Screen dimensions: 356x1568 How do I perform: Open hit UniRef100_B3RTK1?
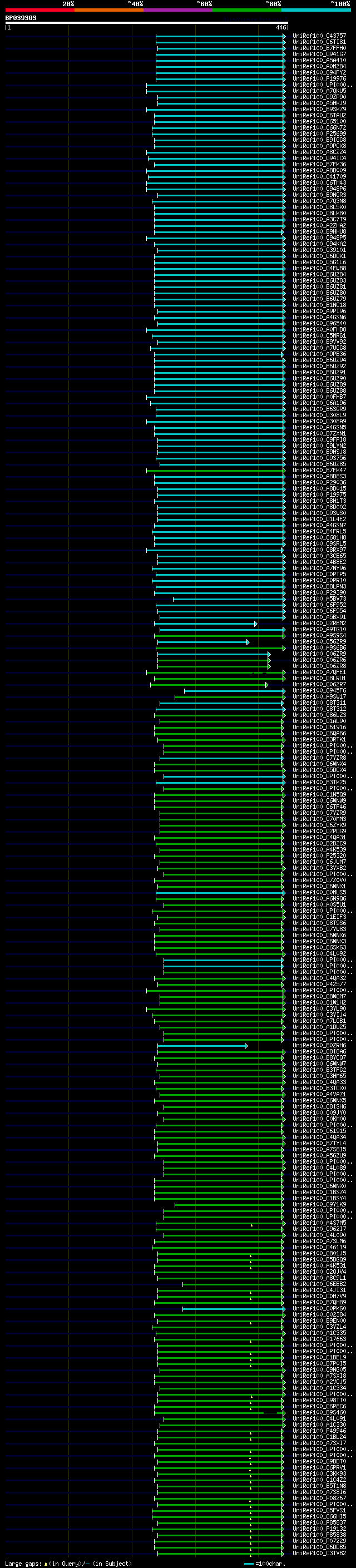pyautogui.click(x=319, y=740)
